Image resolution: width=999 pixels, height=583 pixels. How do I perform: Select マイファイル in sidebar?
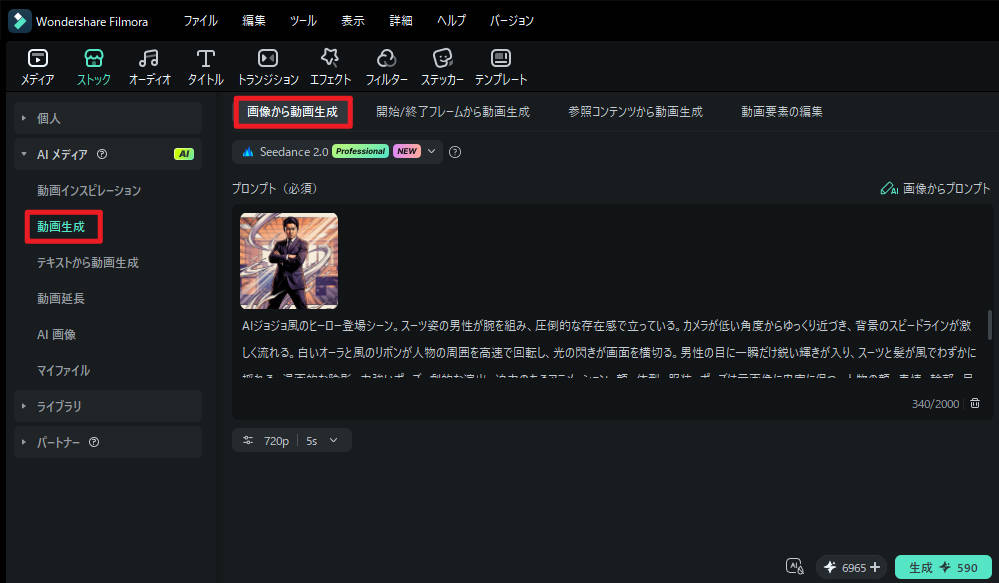63,370
